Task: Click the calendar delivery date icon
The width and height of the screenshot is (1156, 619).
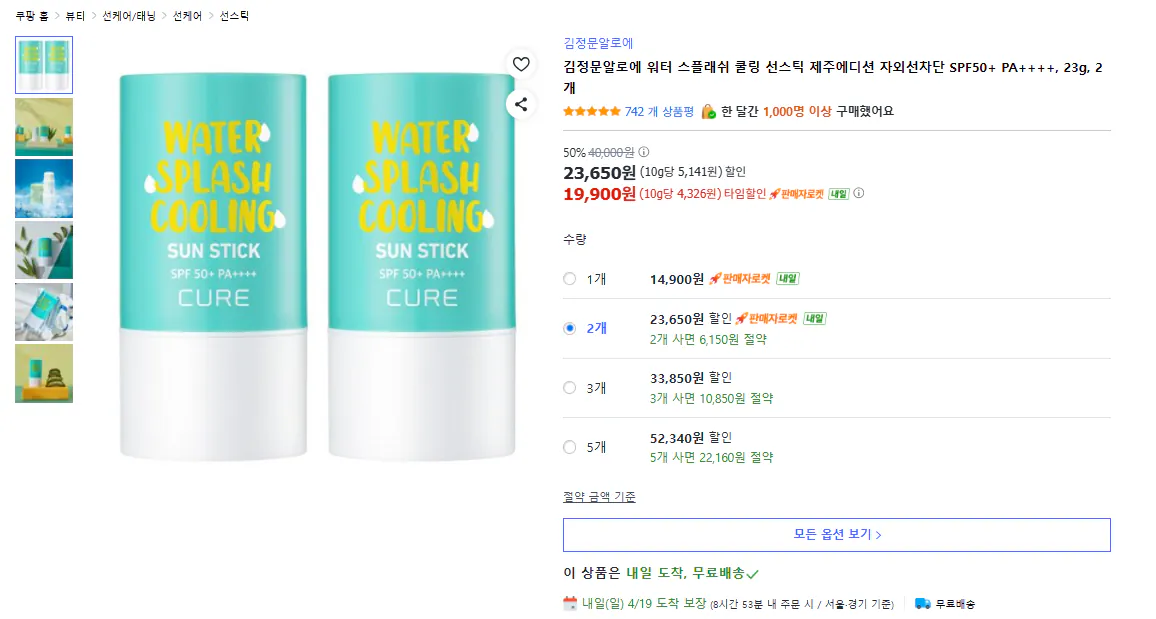Action: pos(570,603)
